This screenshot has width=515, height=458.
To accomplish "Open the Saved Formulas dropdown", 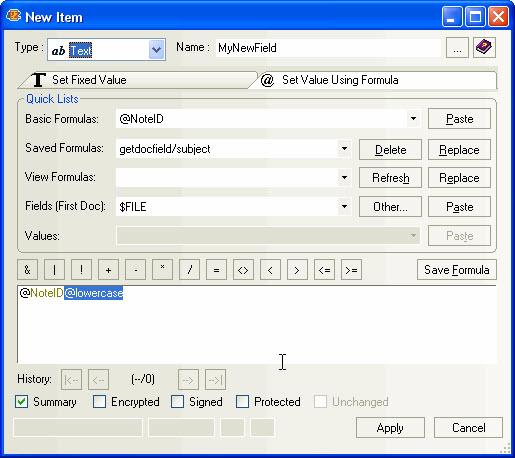I will [345, 148].
